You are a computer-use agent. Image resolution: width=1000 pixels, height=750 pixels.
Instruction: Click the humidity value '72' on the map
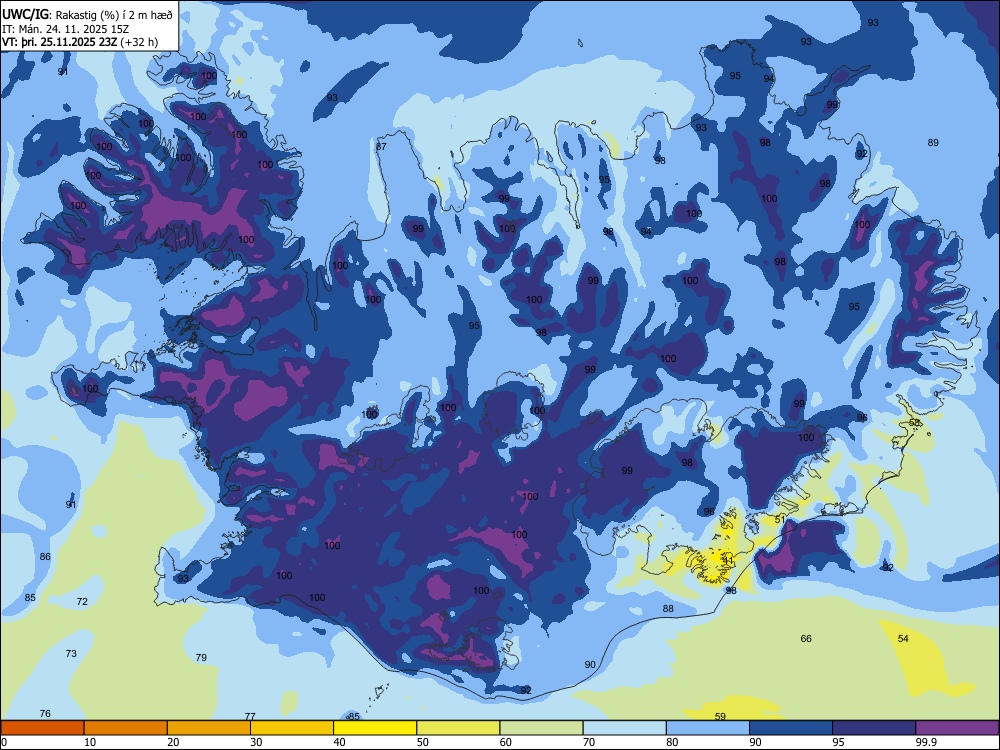coord(82,601)
